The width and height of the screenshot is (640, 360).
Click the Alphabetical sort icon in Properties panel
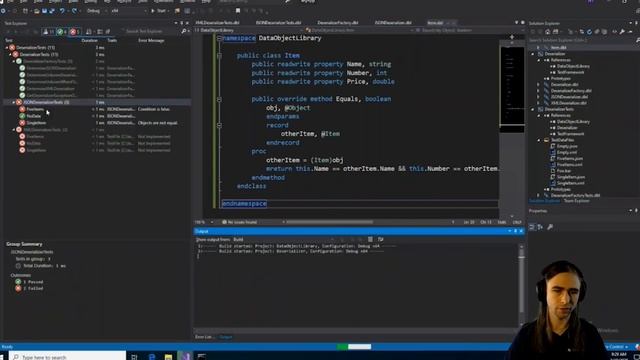(540, 227)
